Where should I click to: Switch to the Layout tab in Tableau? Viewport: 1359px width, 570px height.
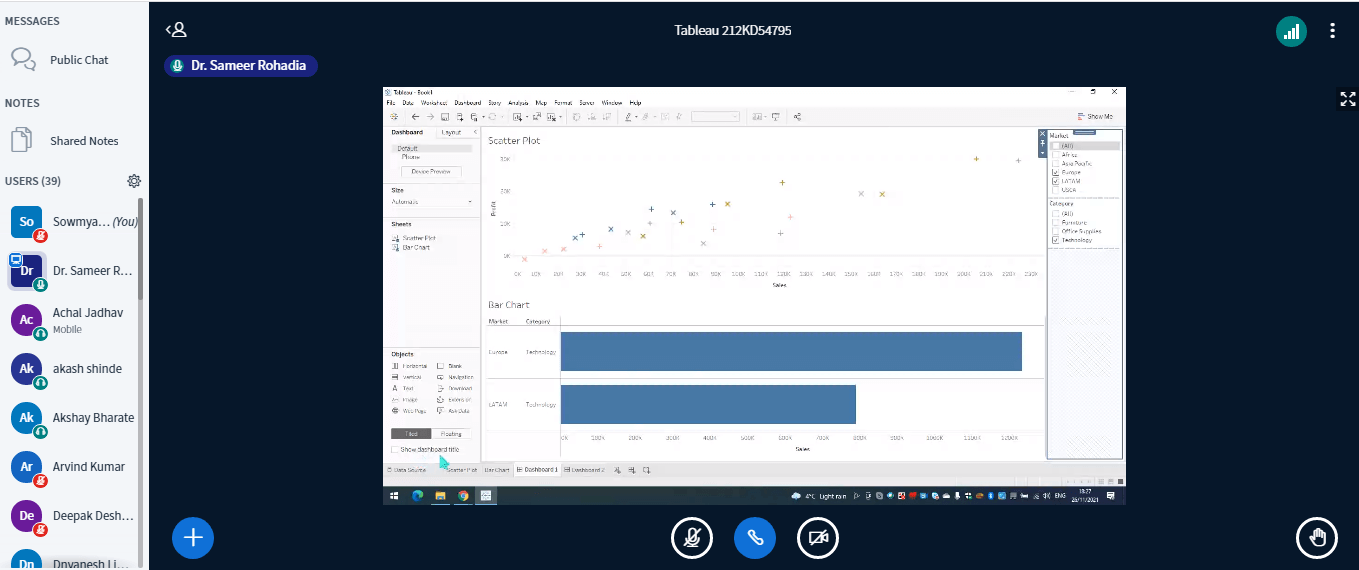(451, 132)
